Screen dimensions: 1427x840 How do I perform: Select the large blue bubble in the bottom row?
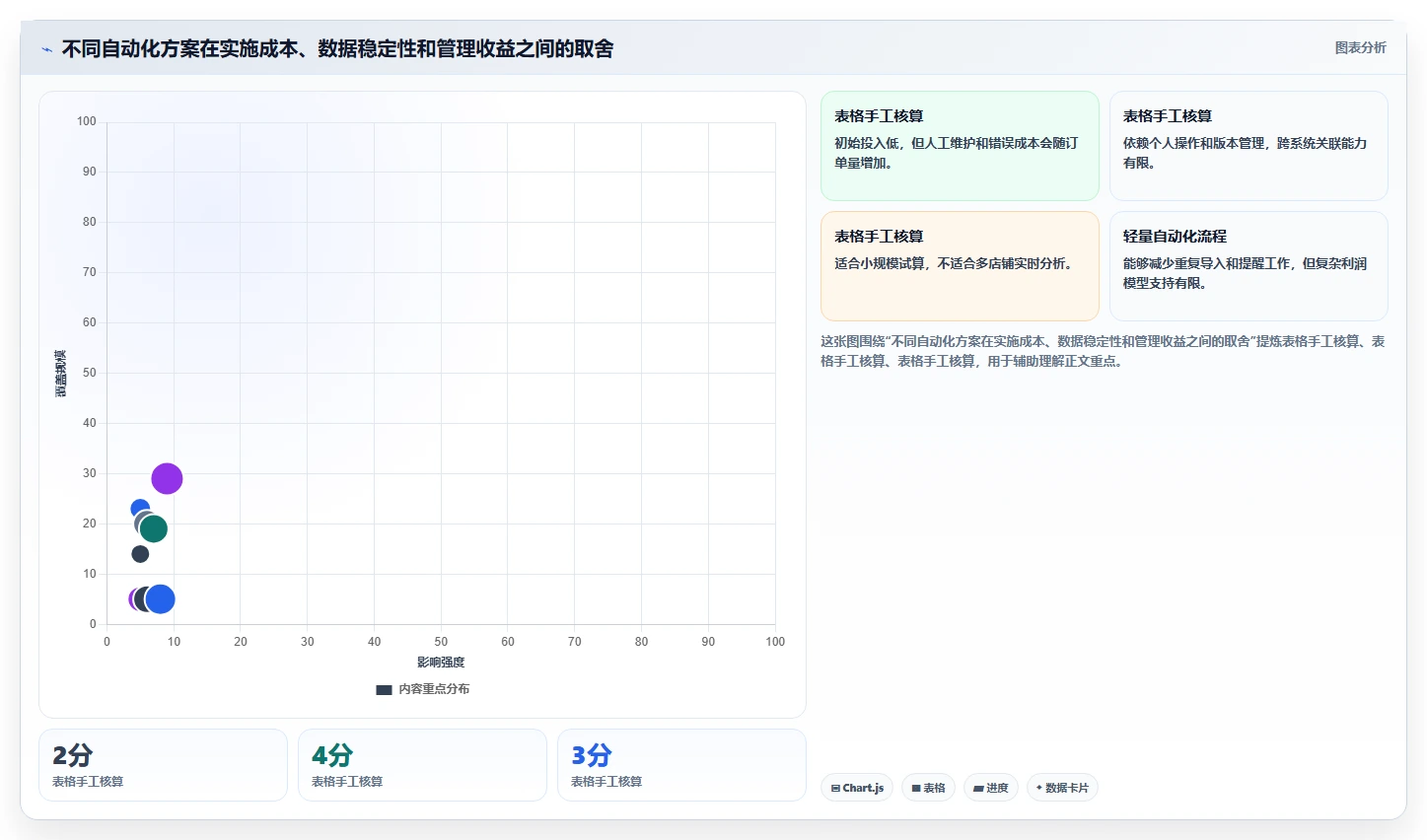160,598
